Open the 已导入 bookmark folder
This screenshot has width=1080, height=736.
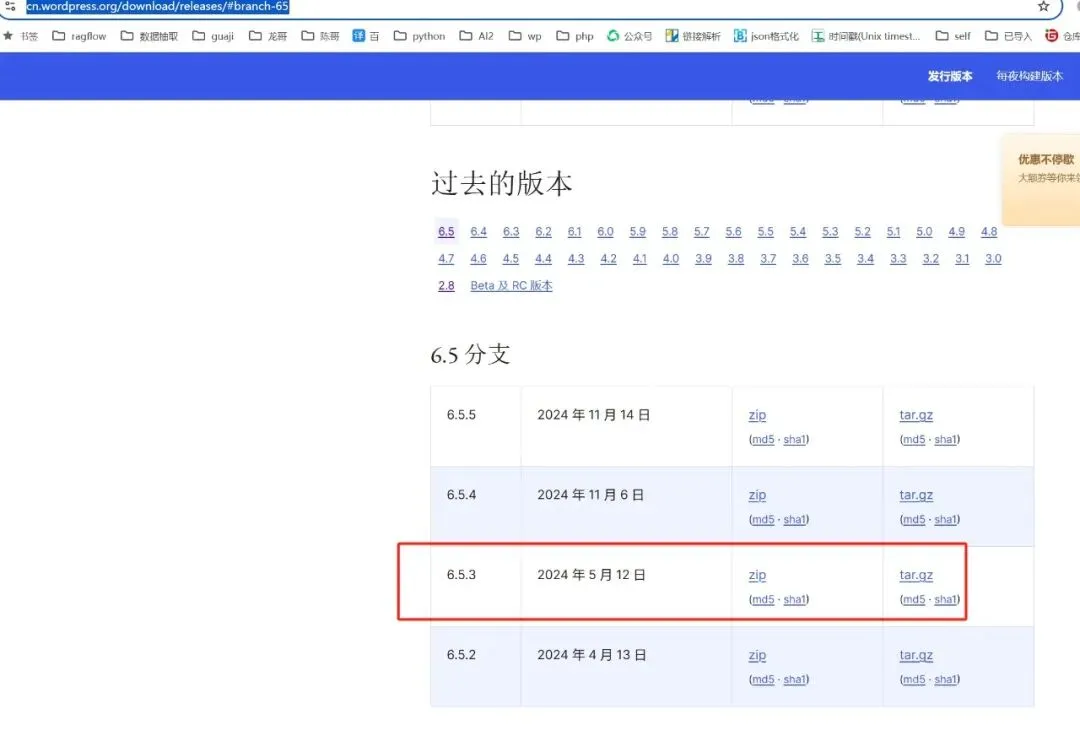1008,36
